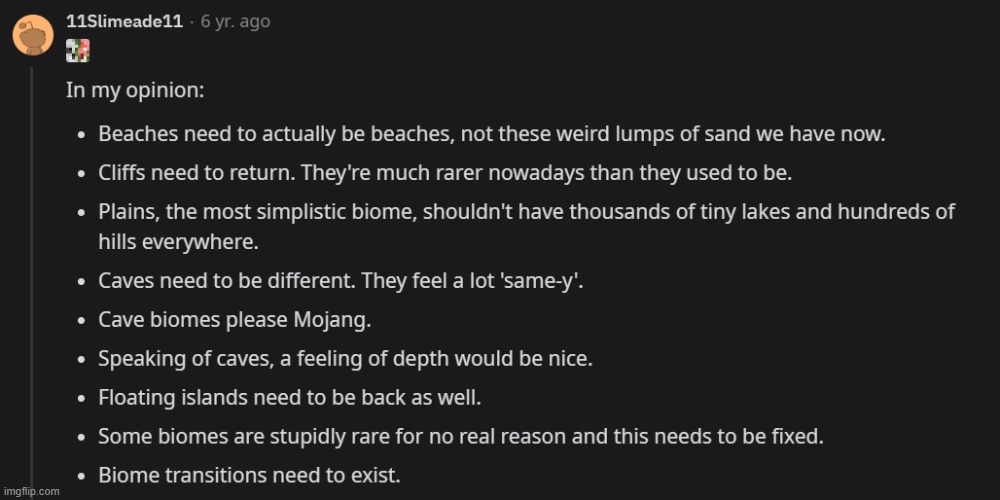The width and height of the screenshot is (1000, 500).
Task: Click the imgflip.com watermark
Action: click(x=32, y=491)
